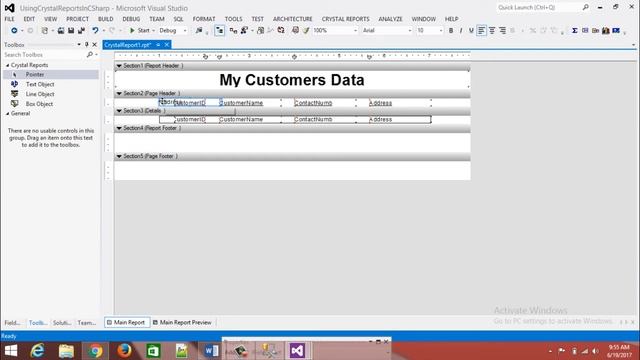Switch to Main Report Preview tab
640x360 pixels.
182,322
